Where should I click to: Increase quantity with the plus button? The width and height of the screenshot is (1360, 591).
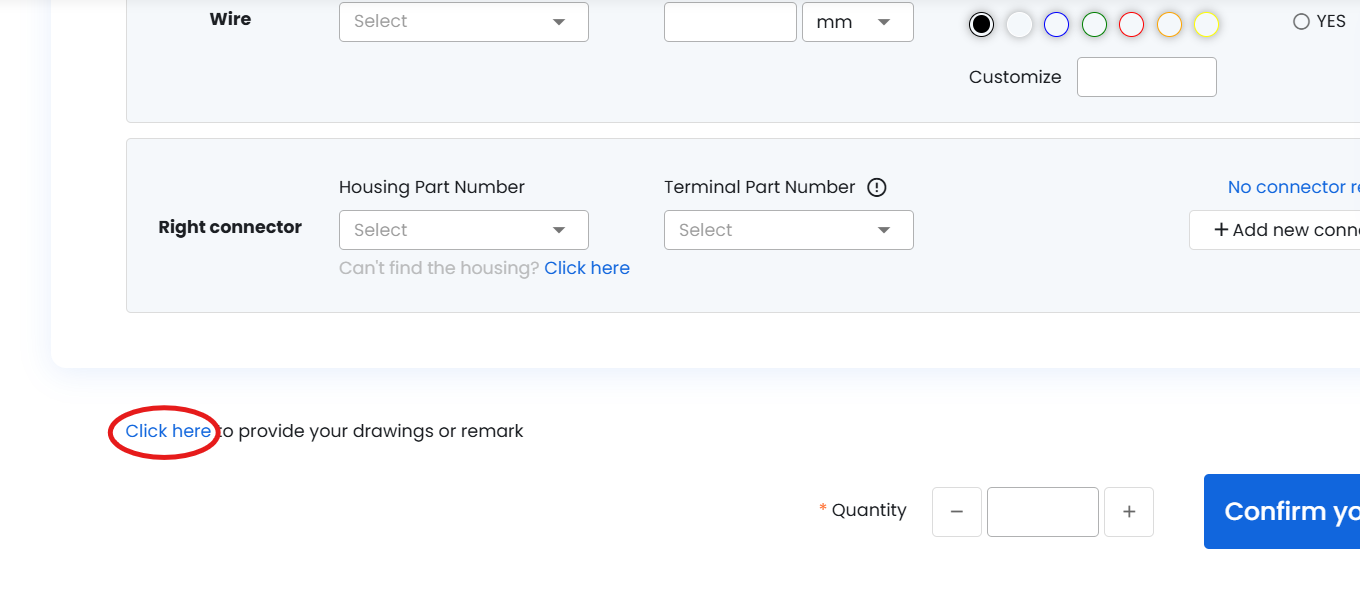pos(1129,512)
